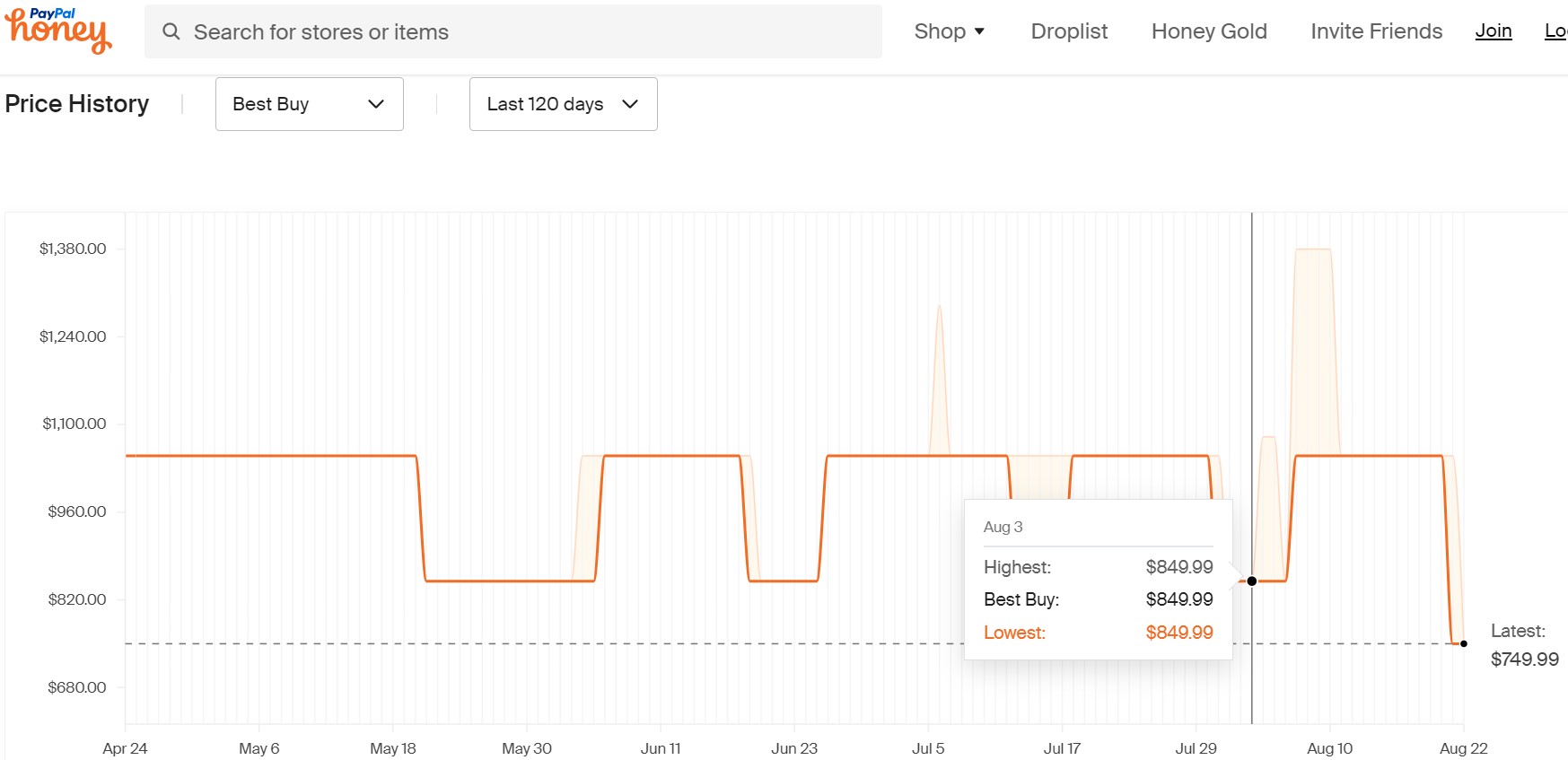Click the latest price point marker
Screen dimensions: 1568x760
click(x=1464, y=643)
